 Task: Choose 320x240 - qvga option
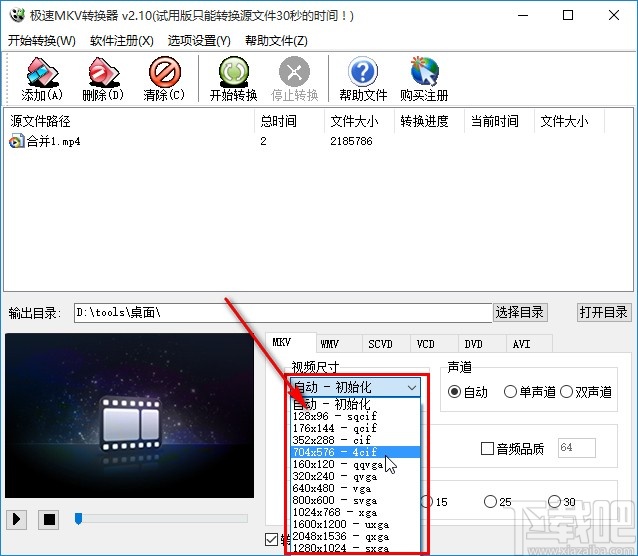356,476
